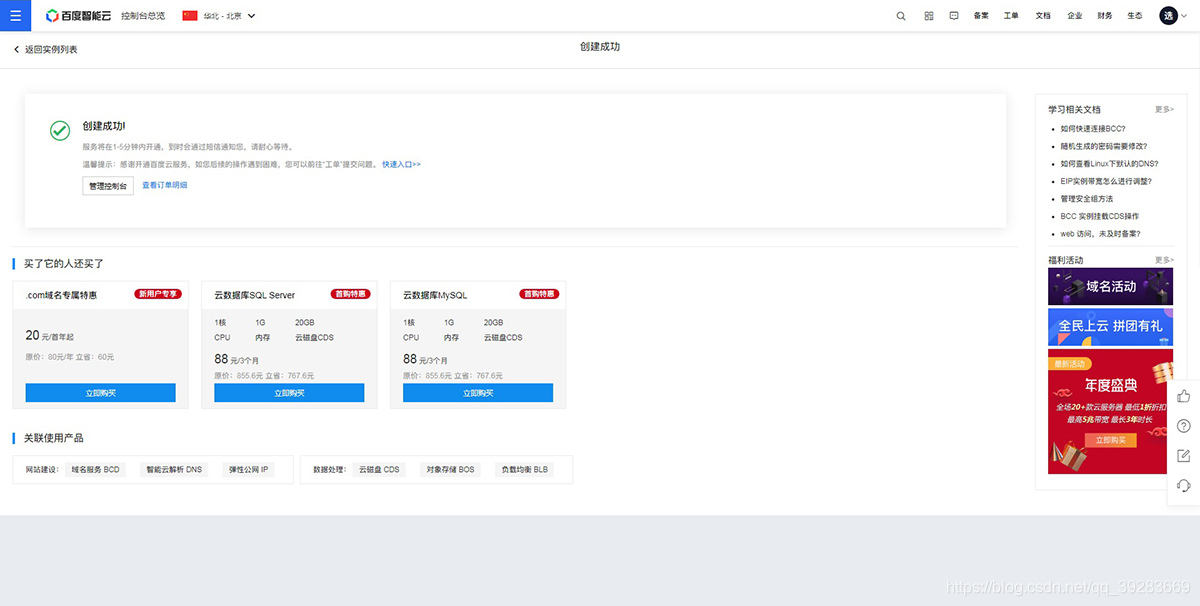
Task: Open the doc 如何快速连接BCC?
Action: tap(1093, 129)
